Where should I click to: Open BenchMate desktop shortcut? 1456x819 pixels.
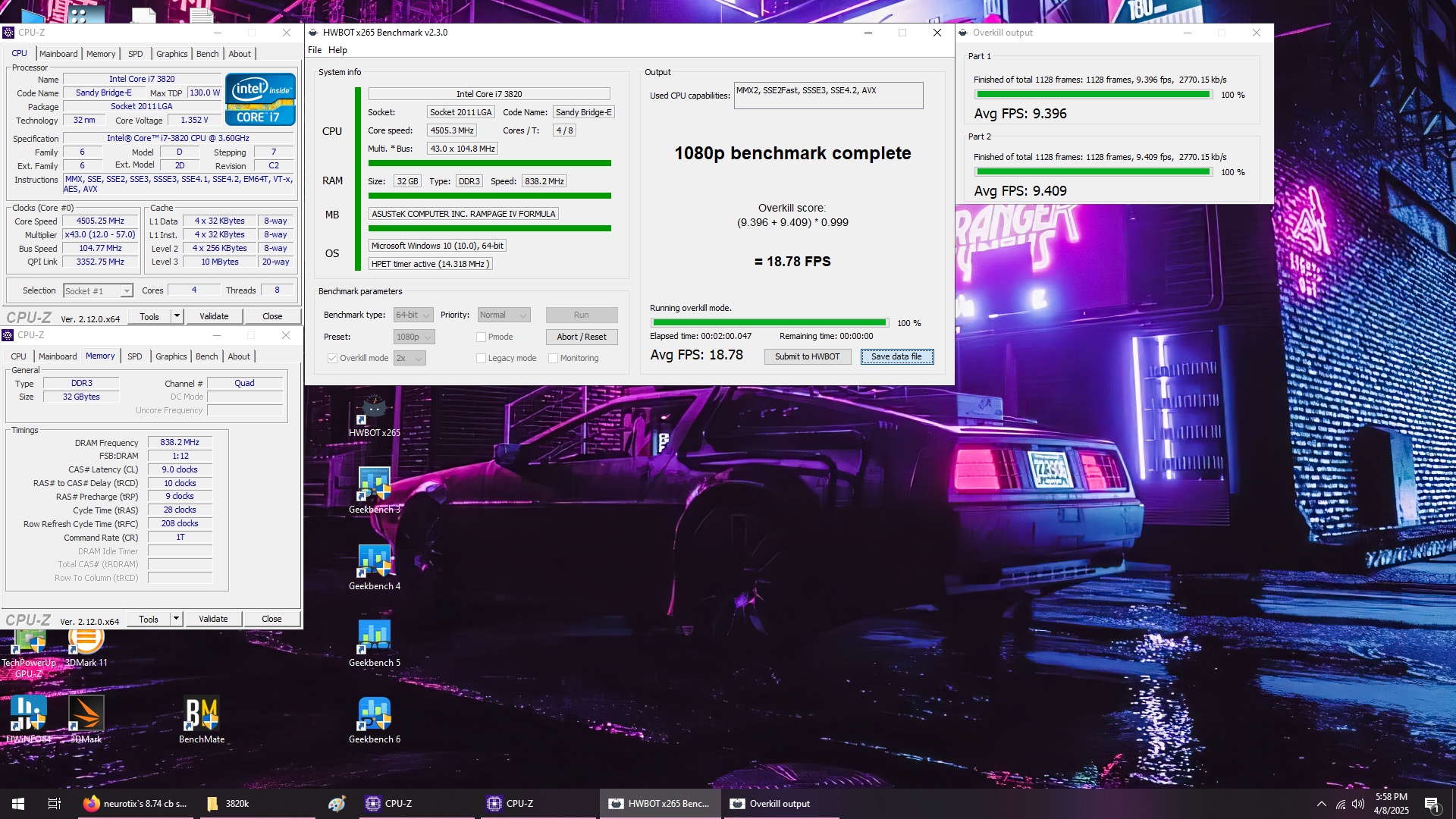(202, 720)
